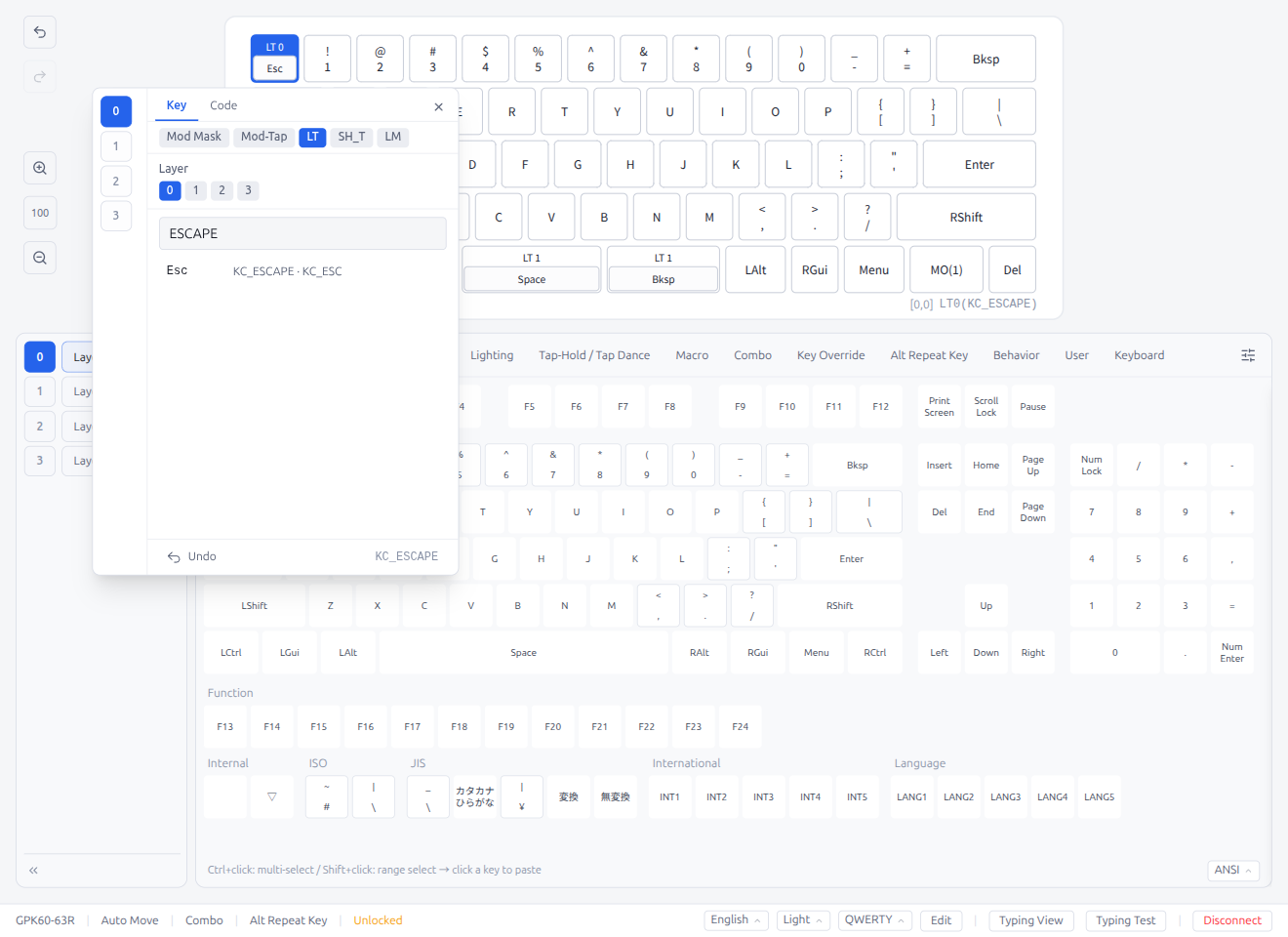Set the layer-tap layer to 0
The image size is (1288, 937).
(170, 190)
